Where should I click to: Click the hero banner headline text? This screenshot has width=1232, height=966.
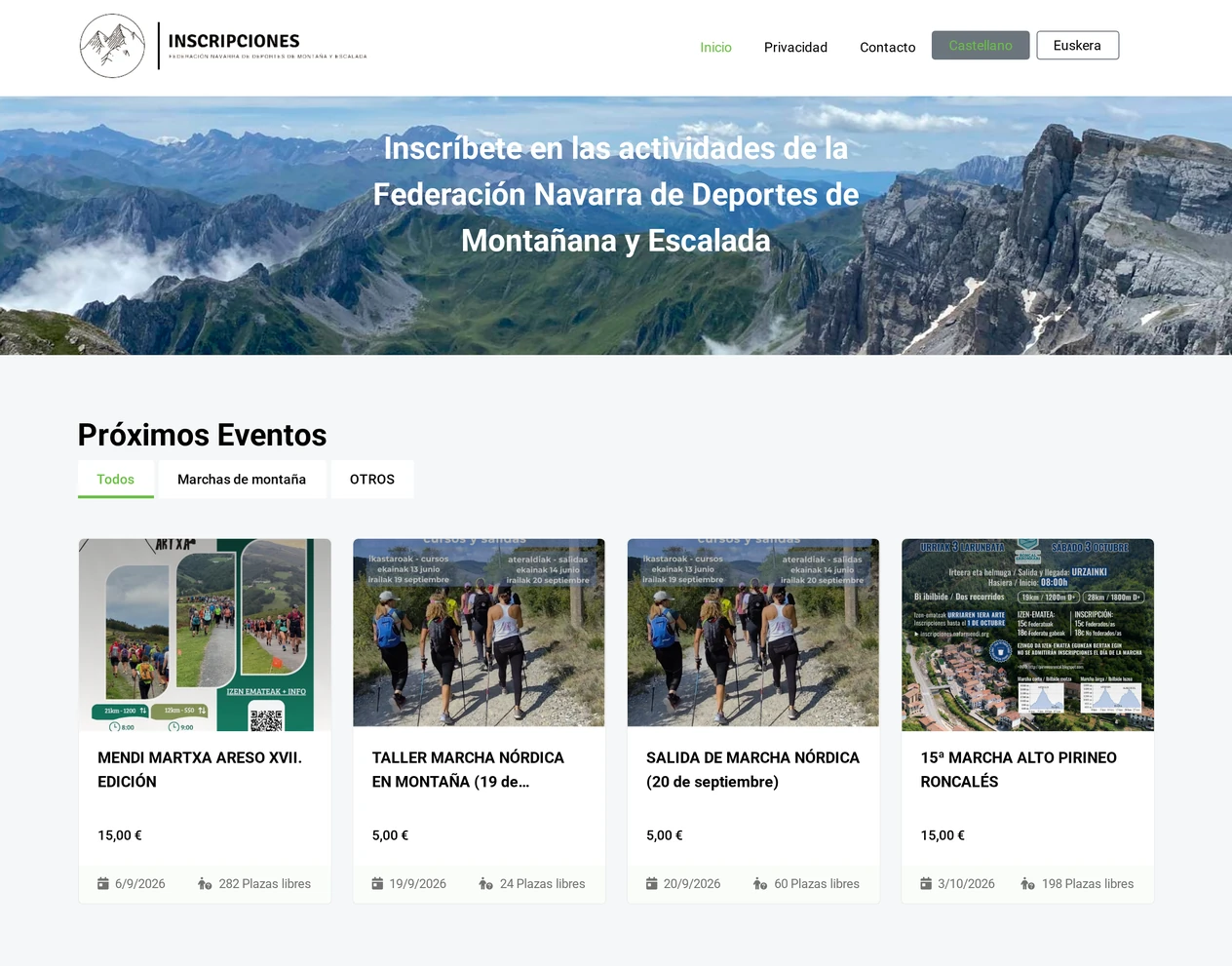click(616, 194)
